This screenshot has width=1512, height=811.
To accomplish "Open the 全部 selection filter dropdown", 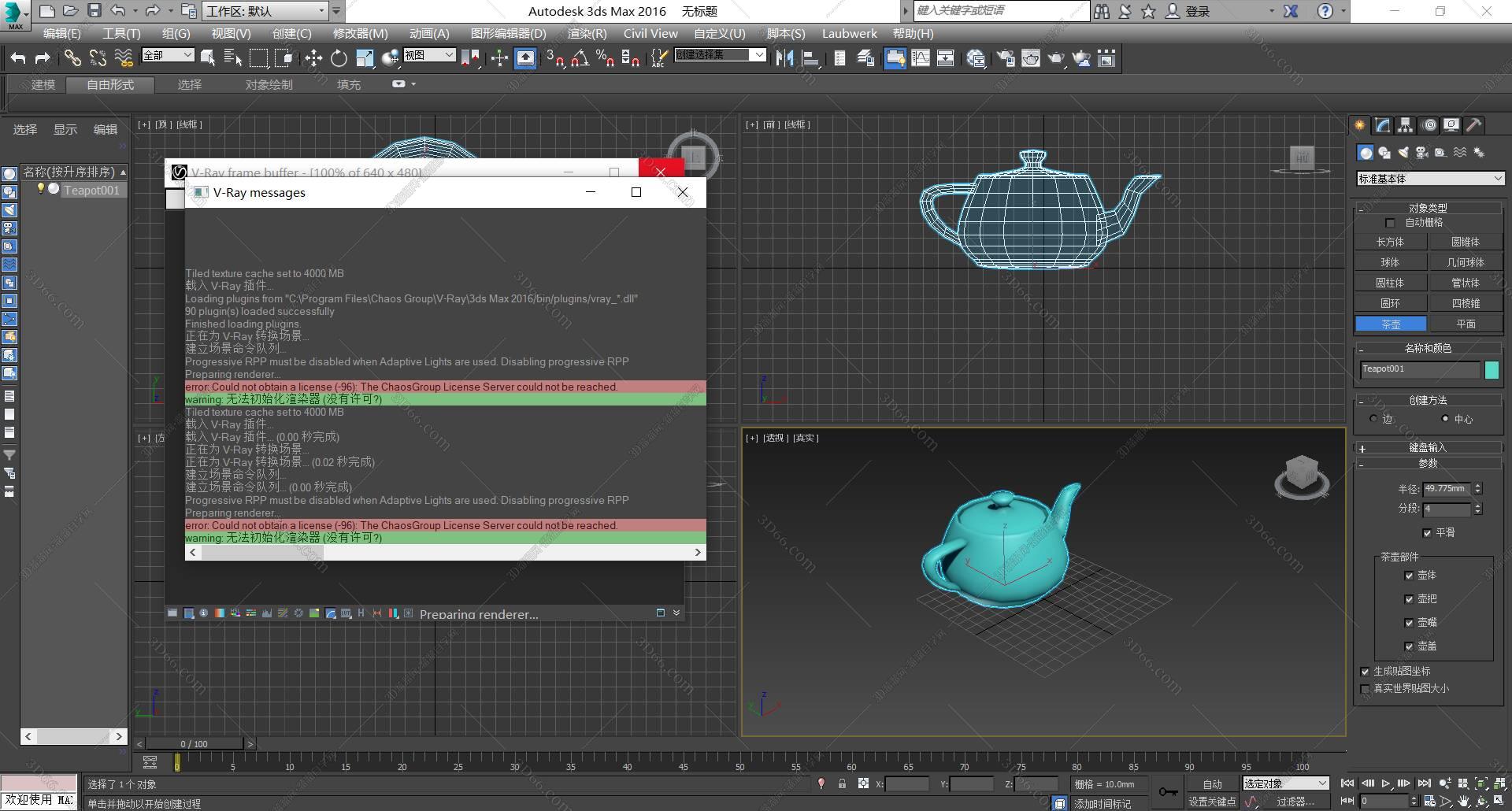I will (x=167, y=55).
